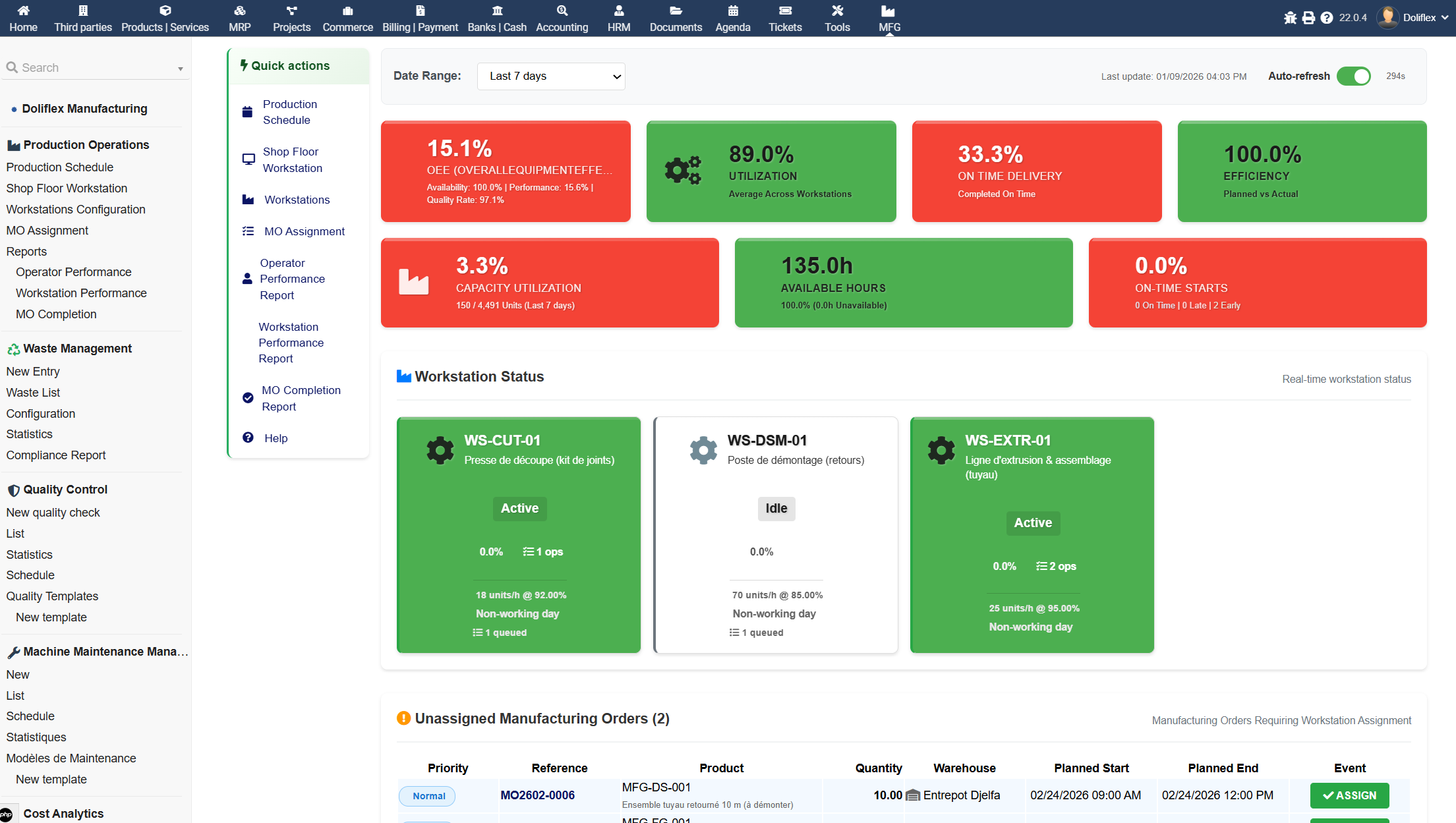Image resolution: width=1456 pixels, height=823 pixels.
Task: Click ASSIGN button for MO2602-0006
Action: [x=1349, y=795]
